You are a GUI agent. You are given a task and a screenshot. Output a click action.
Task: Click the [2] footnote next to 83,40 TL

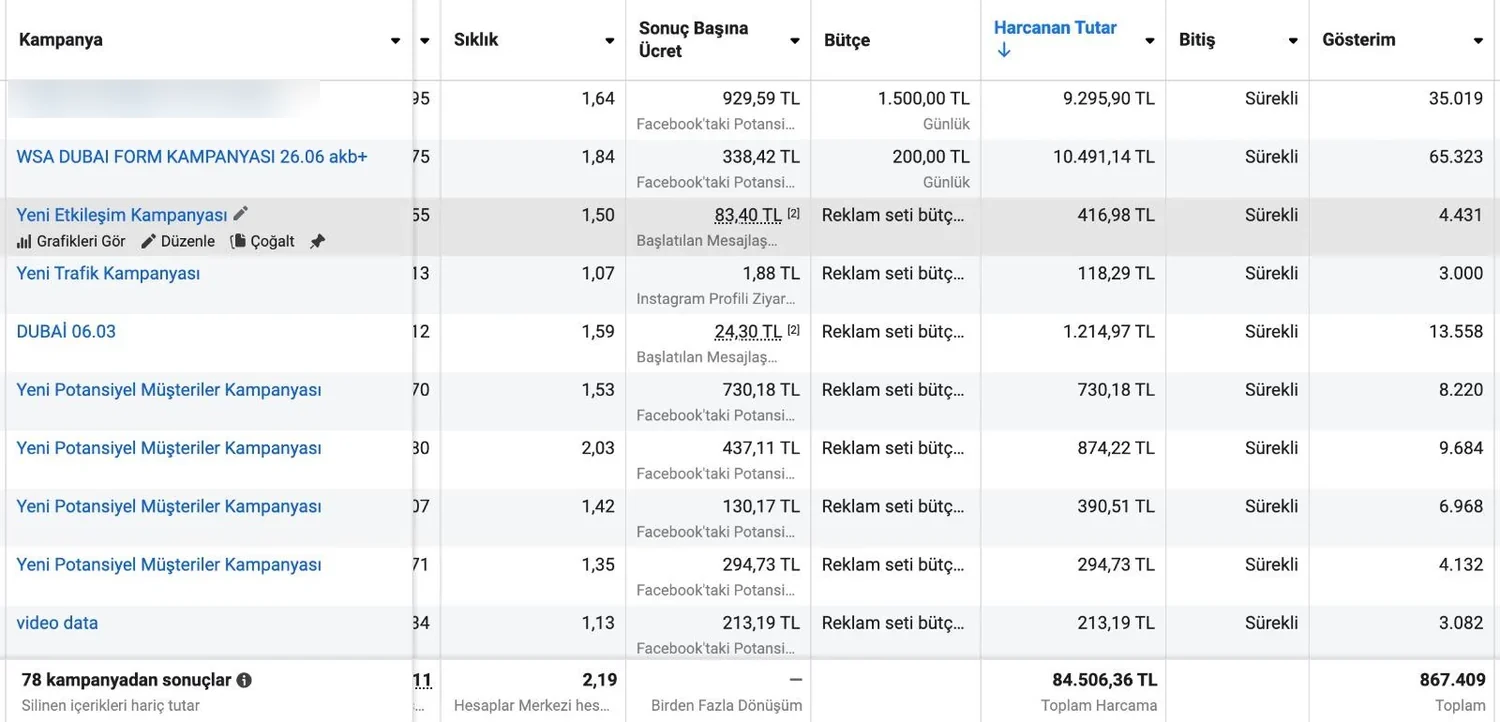pyautogui.click(x=794, y=213)
